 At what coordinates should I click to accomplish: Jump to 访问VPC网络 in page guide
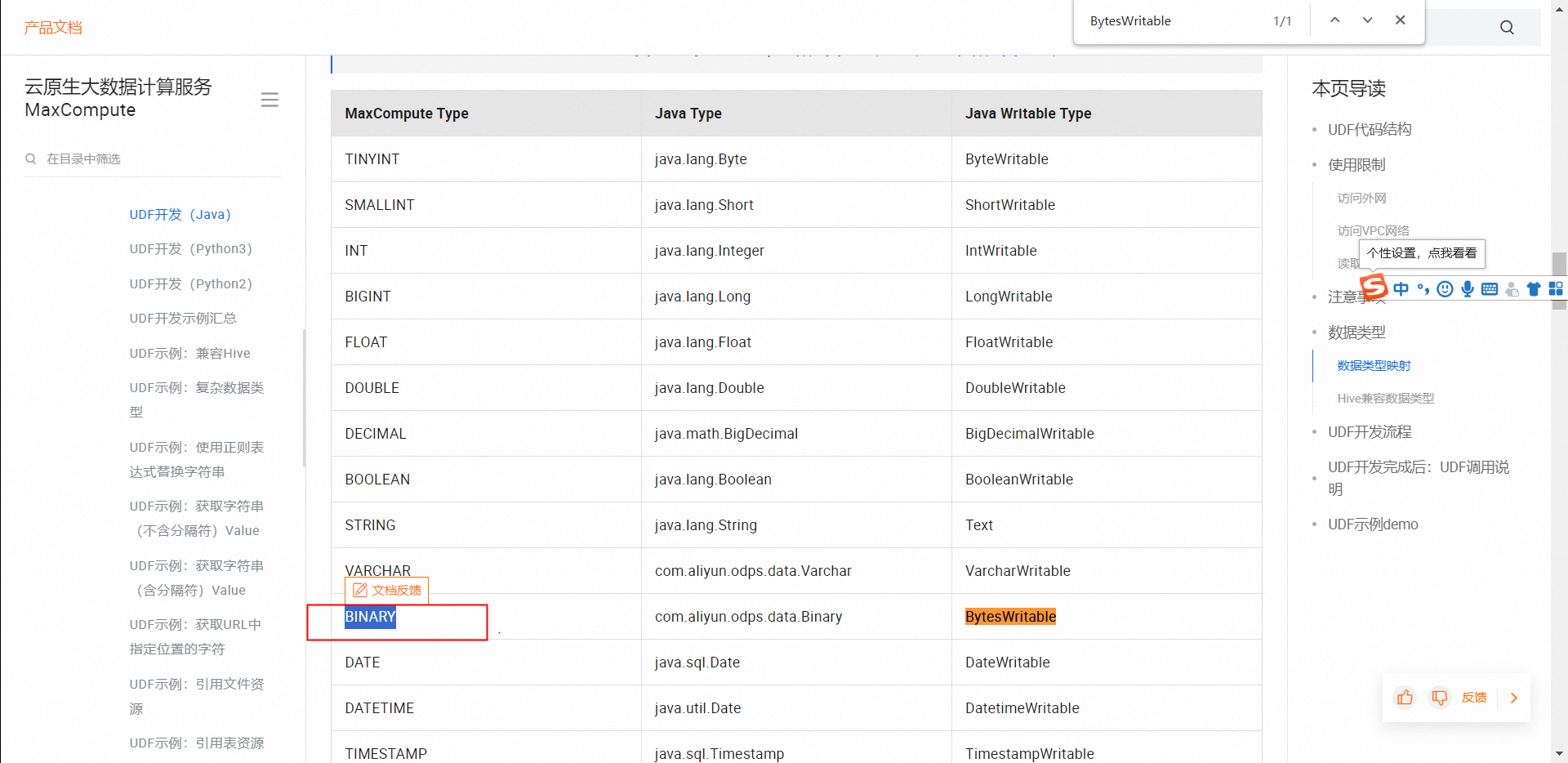[1373, 230]
